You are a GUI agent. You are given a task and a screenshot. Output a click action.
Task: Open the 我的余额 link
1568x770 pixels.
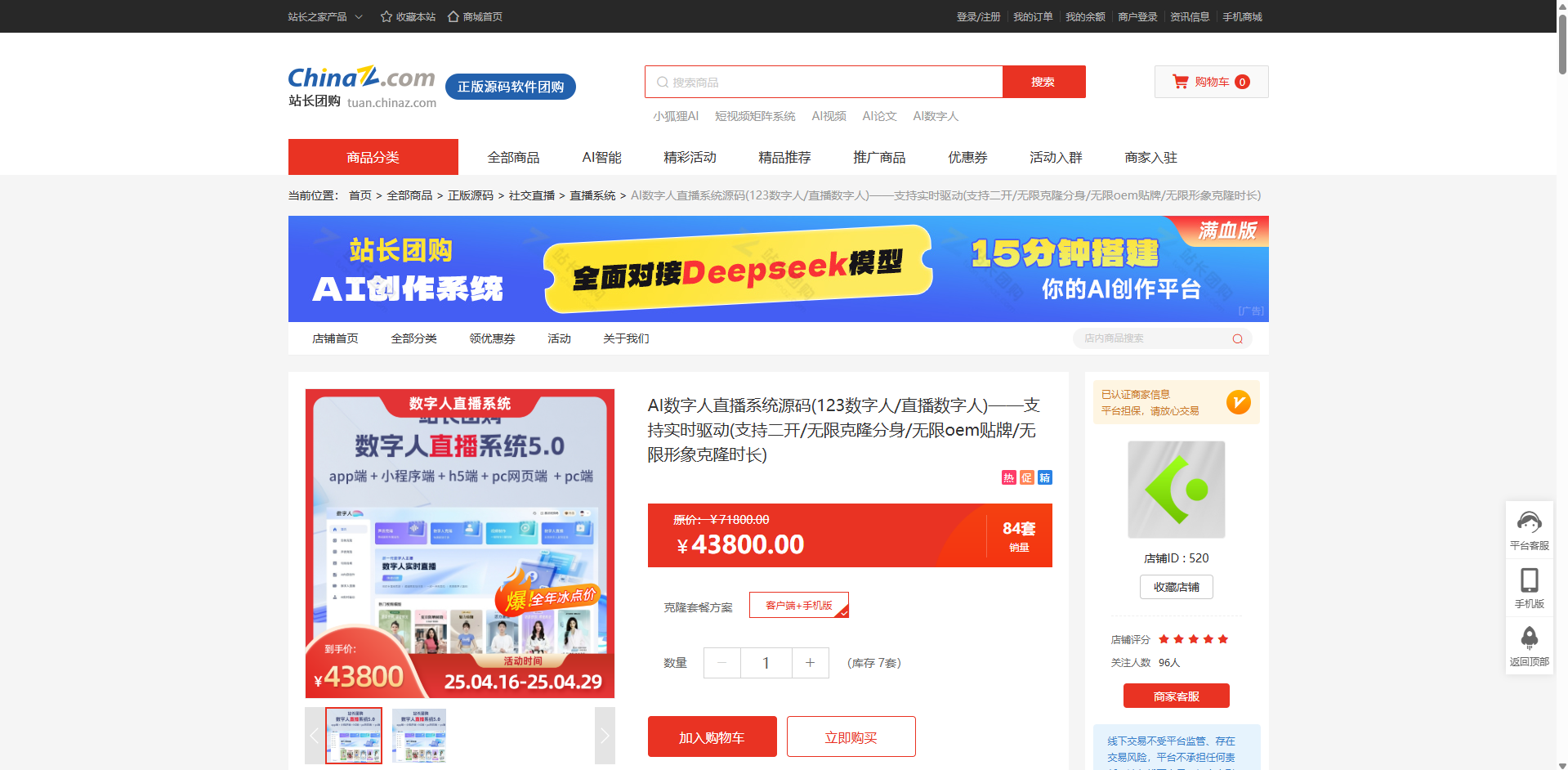click(1086, 16)
